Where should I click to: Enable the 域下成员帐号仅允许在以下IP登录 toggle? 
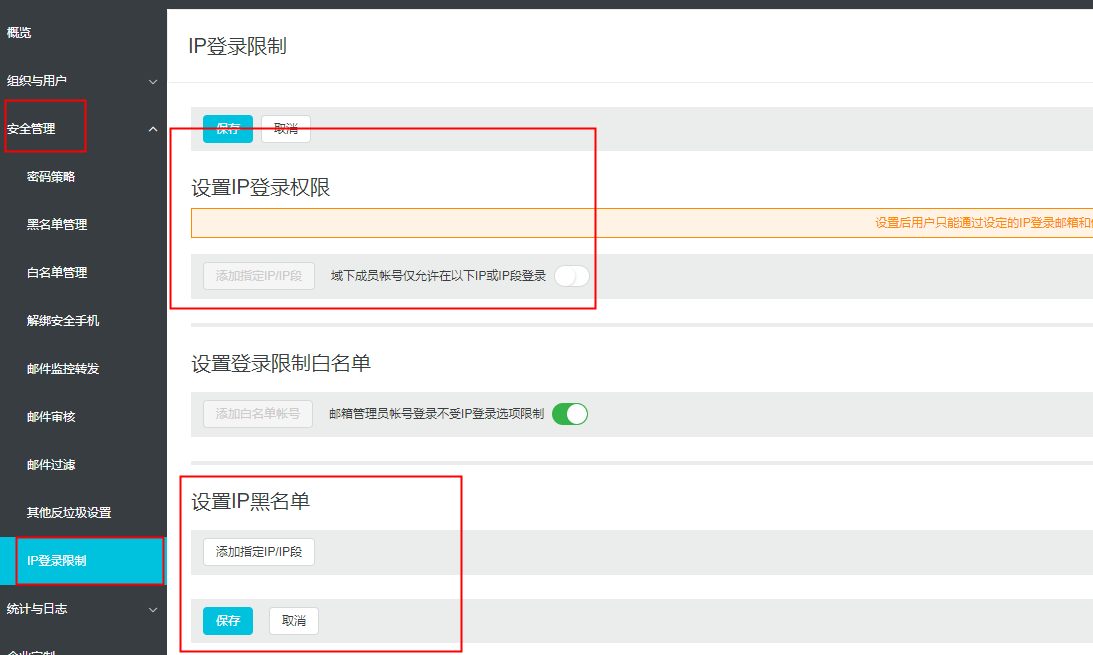click(572, 276)
